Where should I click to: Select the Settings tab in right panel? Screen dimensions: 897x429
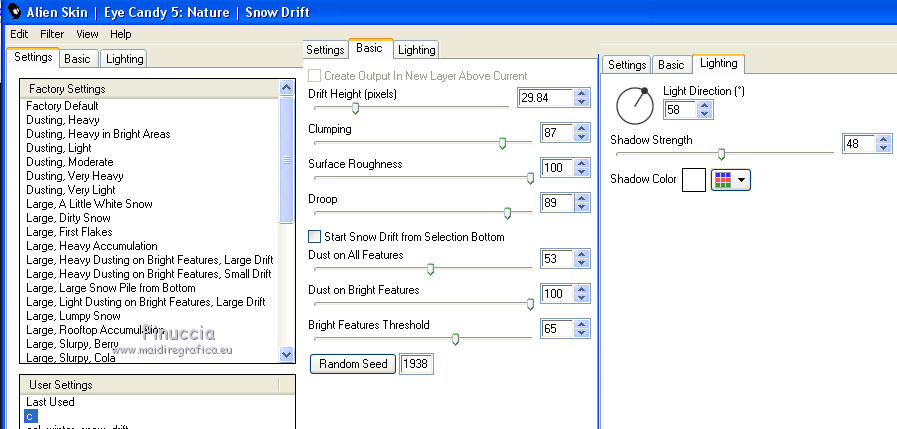pyautogui.click(x=627, y=65)
